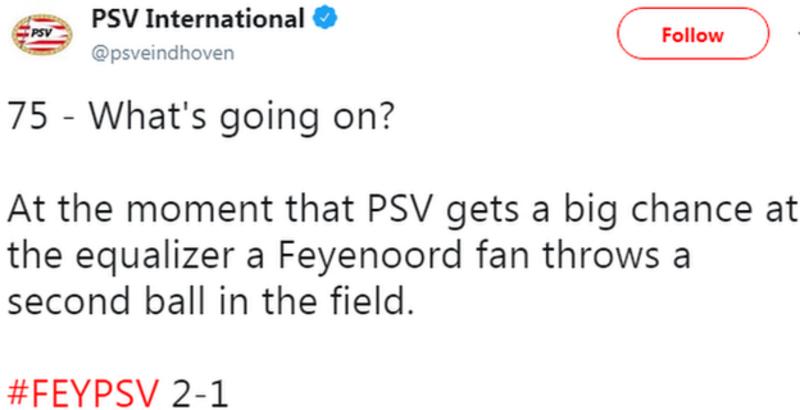Open the PSV International display name
The image size is (800, 410).
pyautogui.click(x=198, y=20)
